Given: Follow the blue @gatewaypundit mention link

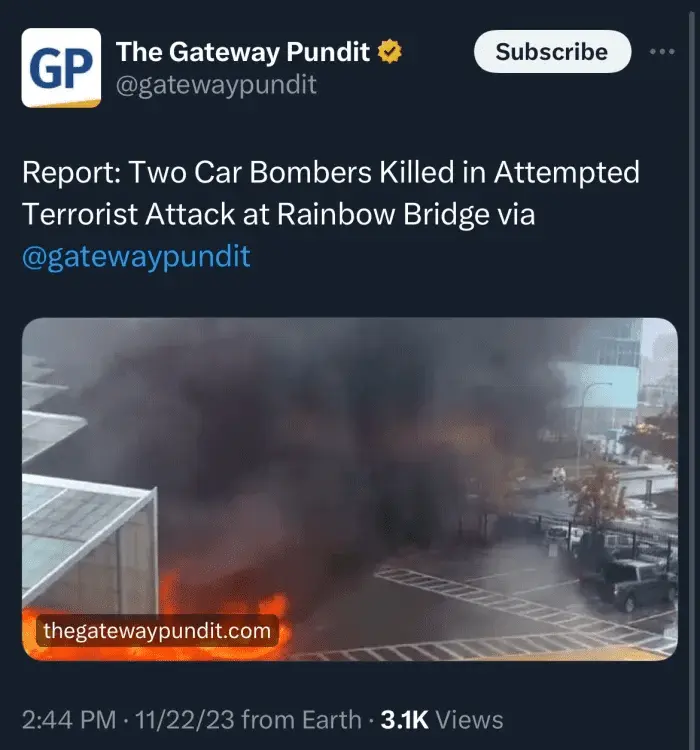Looking at the screenshot, I should (136, 256).
